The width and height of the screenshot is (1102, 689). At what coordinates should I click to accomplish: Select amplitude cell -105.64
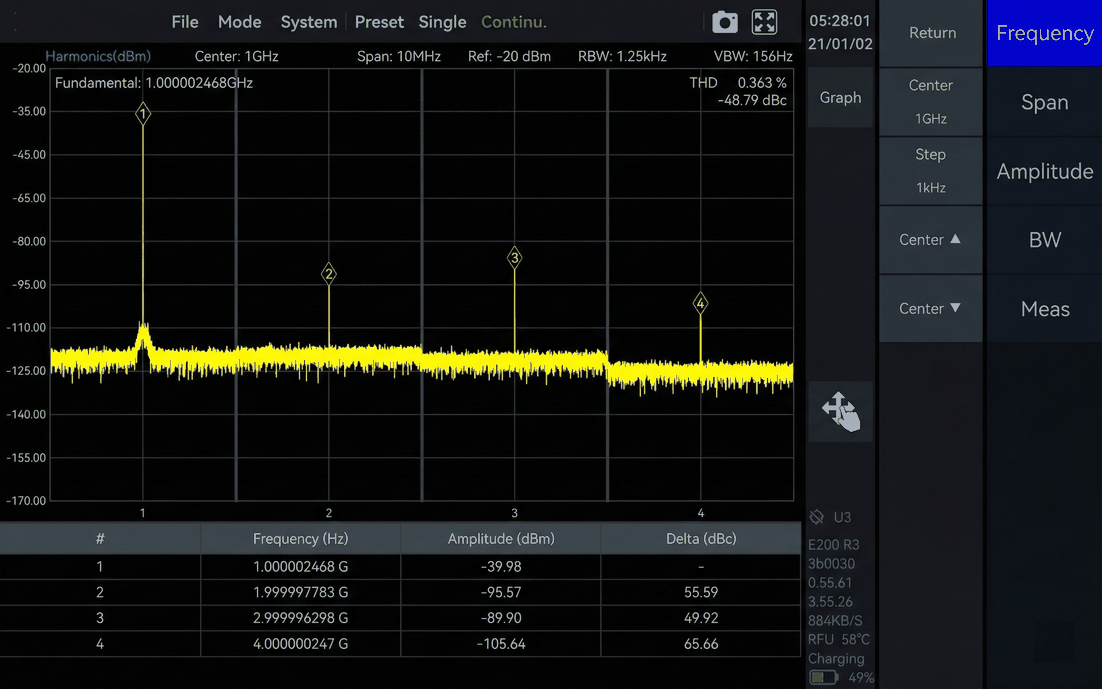[x=501, y=644]
